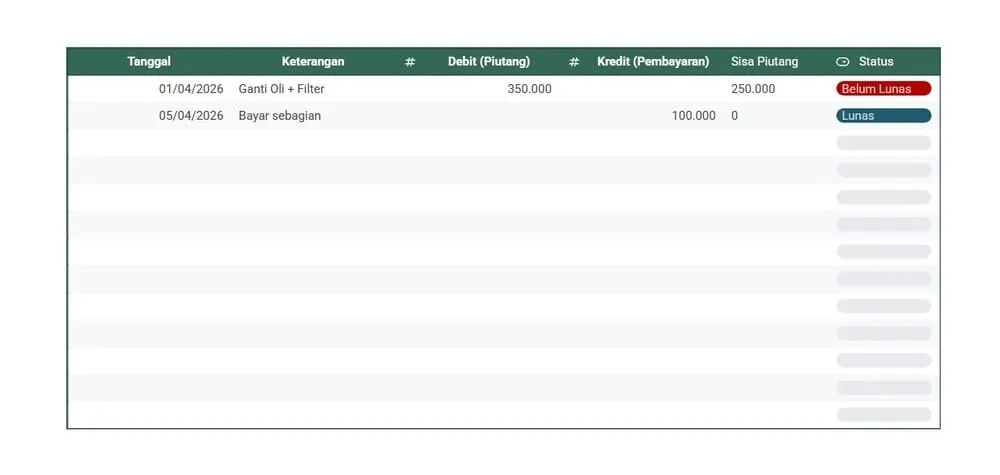Click the number icon beside Kredit (Pembayaran)
Image resolution: width=1000 pixels, height=475 pixels.
(x=574, y=62)
